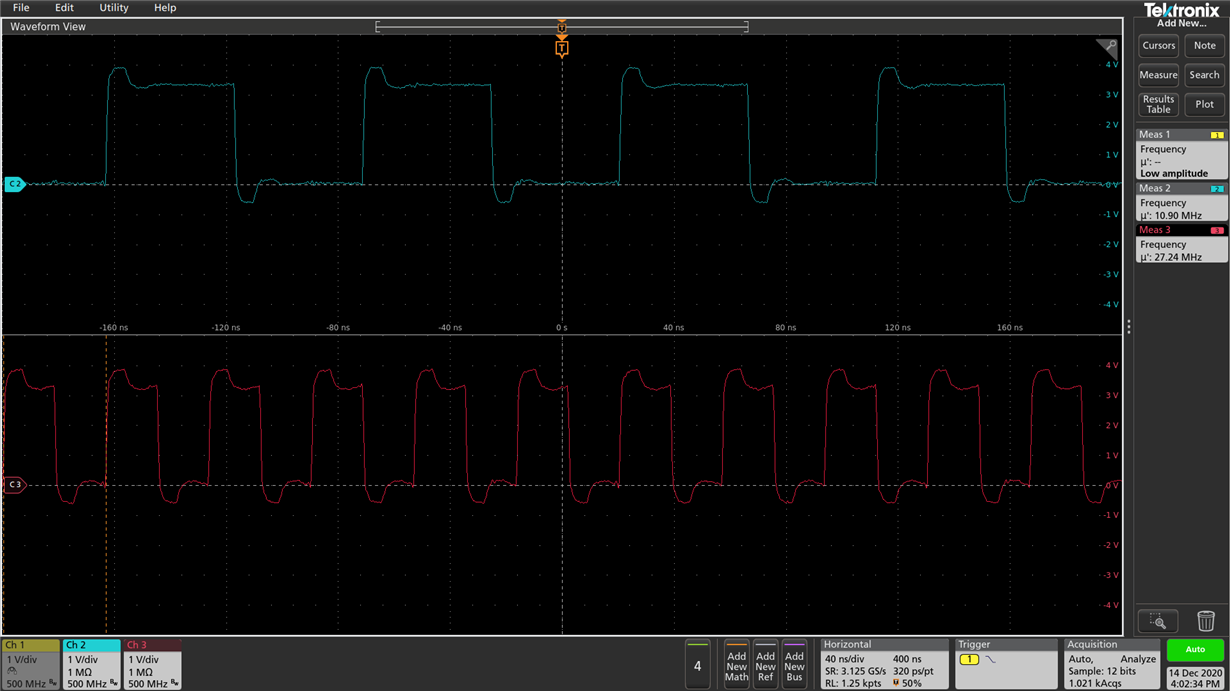
Task: Add new Cursors to the display
Action: [x=1159, y=46]
